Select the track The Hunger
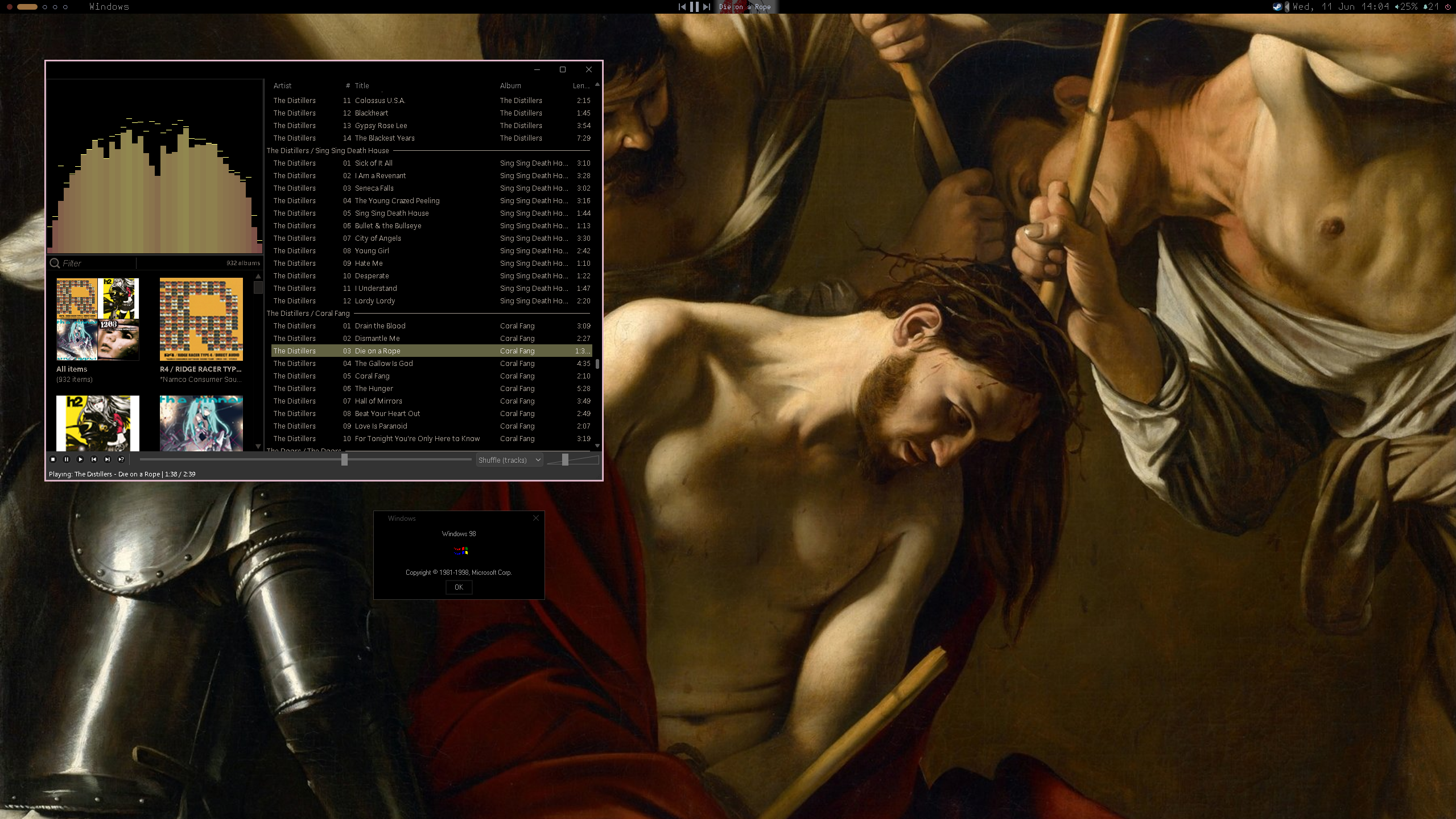 431,389
